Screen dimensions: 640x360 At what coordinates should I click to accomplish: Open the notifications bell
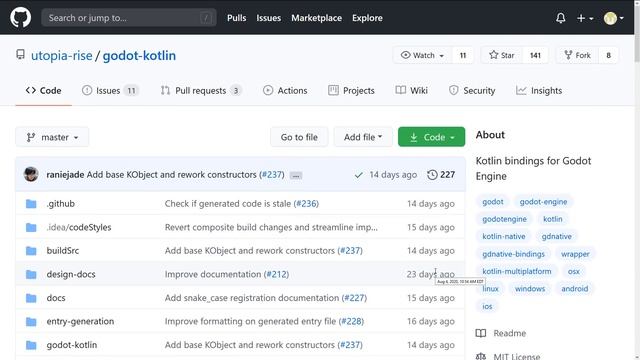click(x=560, y=18)
